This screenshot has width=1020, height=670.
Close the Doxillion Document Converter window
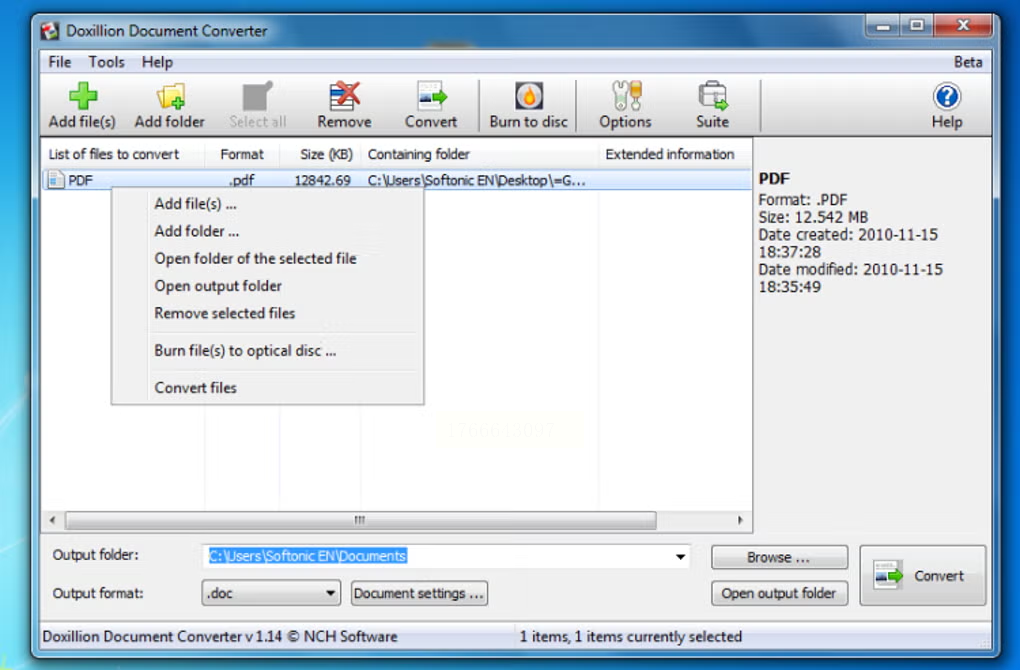coord(963,26)
